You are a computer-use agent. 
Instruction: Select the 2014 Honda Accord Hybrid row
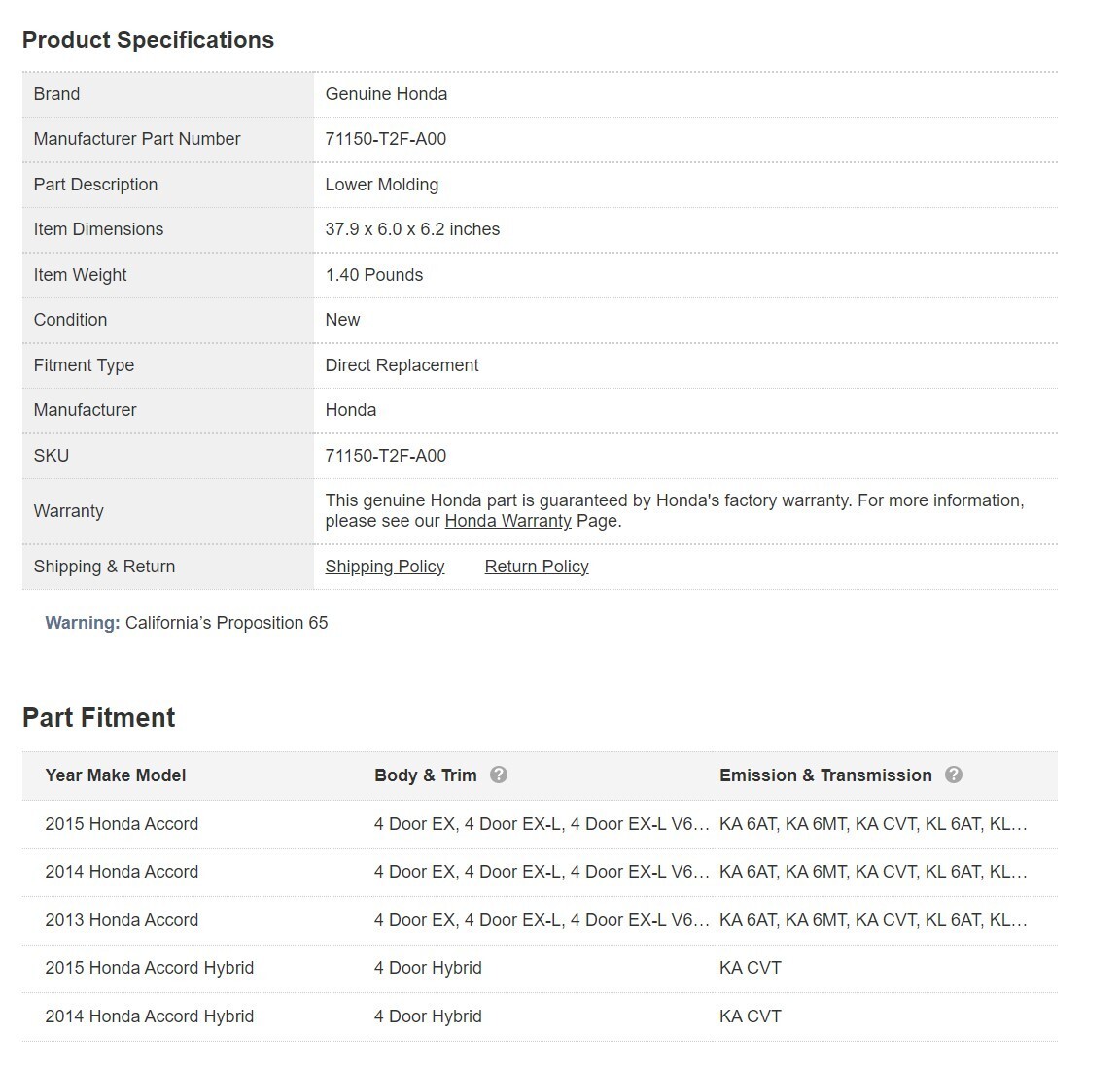point(149,1016)
